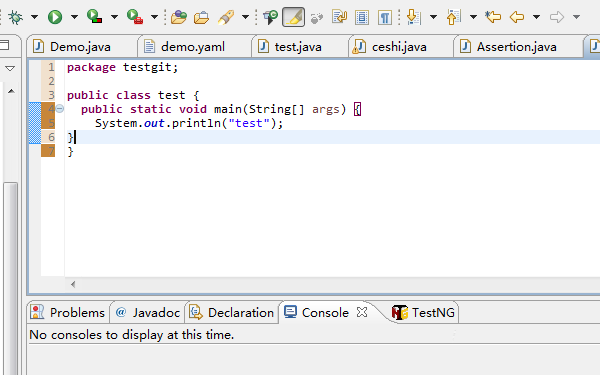Click the grayed-out Forward arrow
600x375 pixels.
coord(557,17)
